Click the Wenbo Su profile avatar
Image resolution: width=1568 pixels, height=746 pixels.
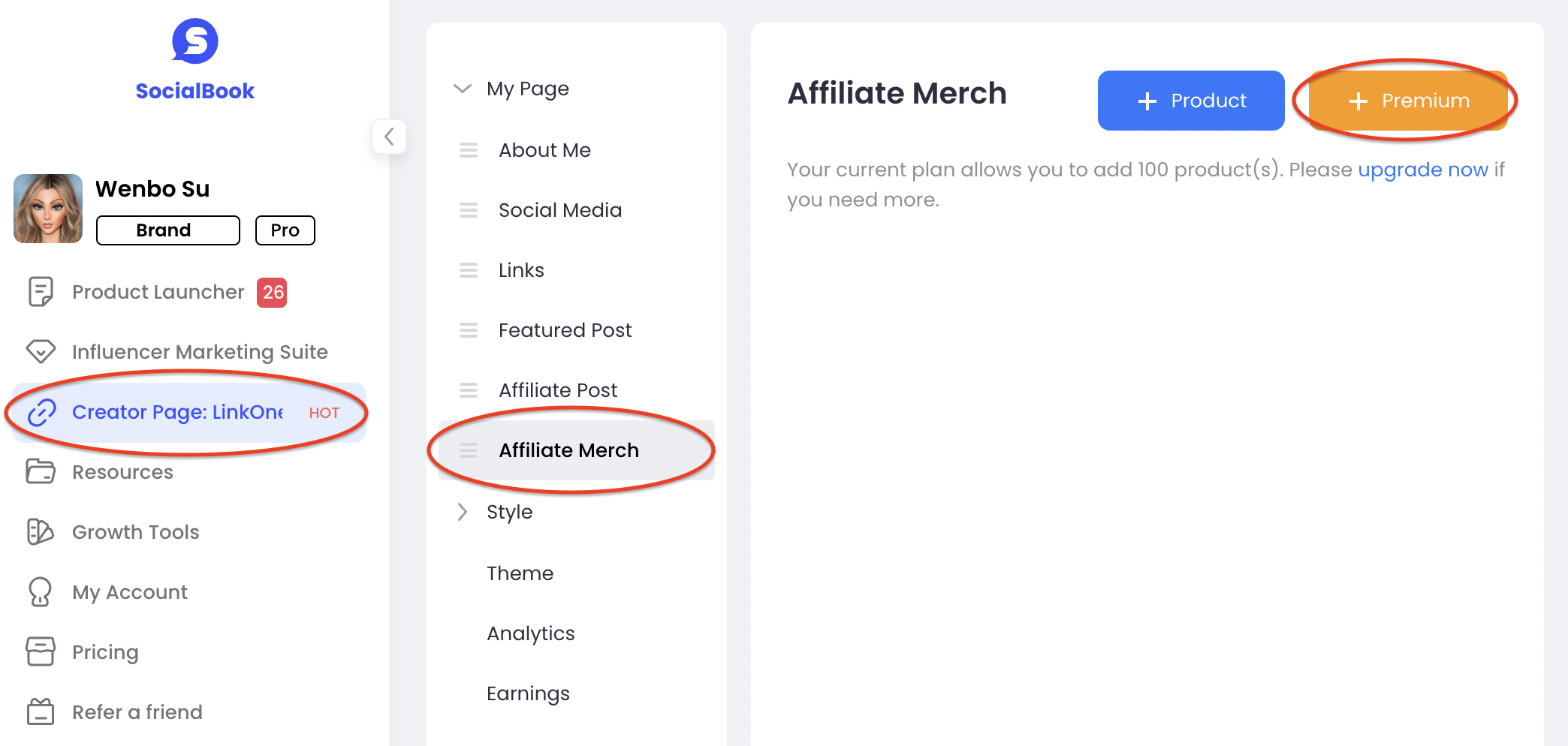coord(48,209)
